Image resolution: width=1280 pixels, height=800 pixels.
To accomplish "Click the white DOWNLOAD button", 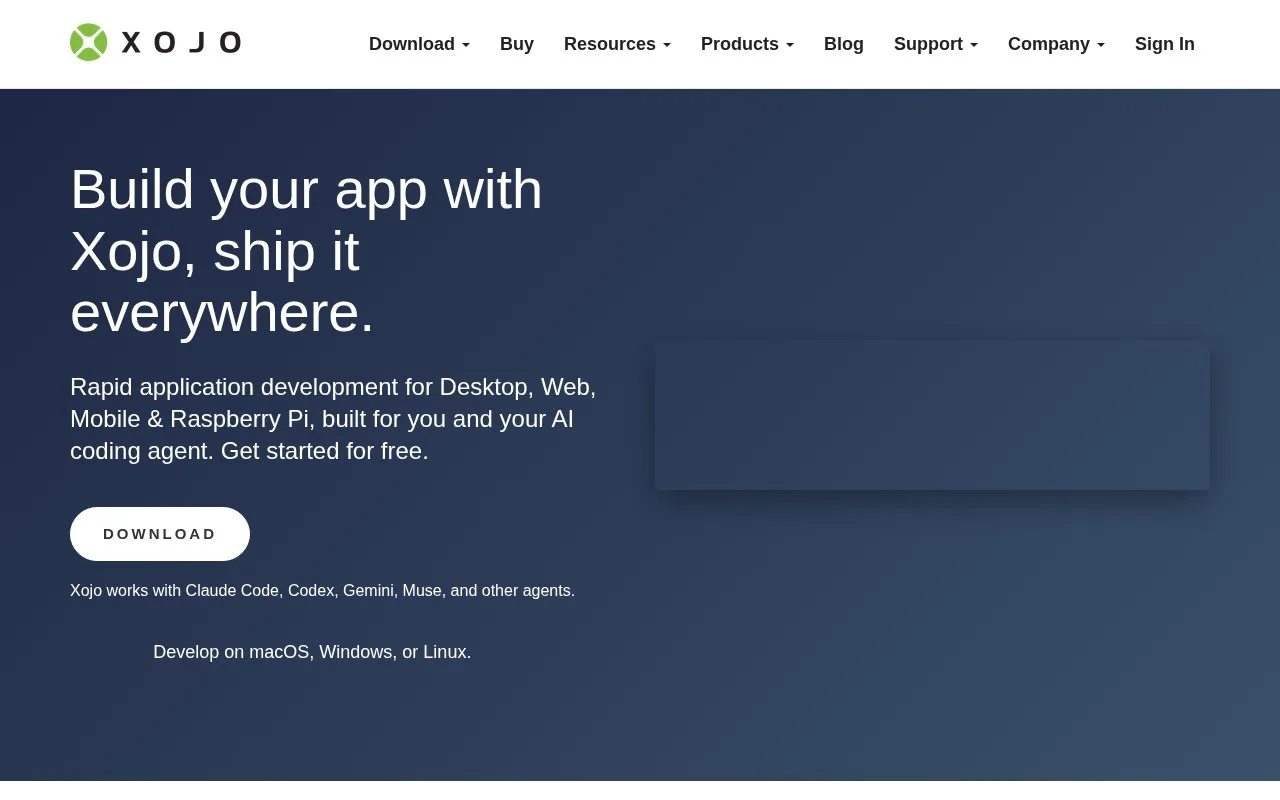I will coord(160,534).
